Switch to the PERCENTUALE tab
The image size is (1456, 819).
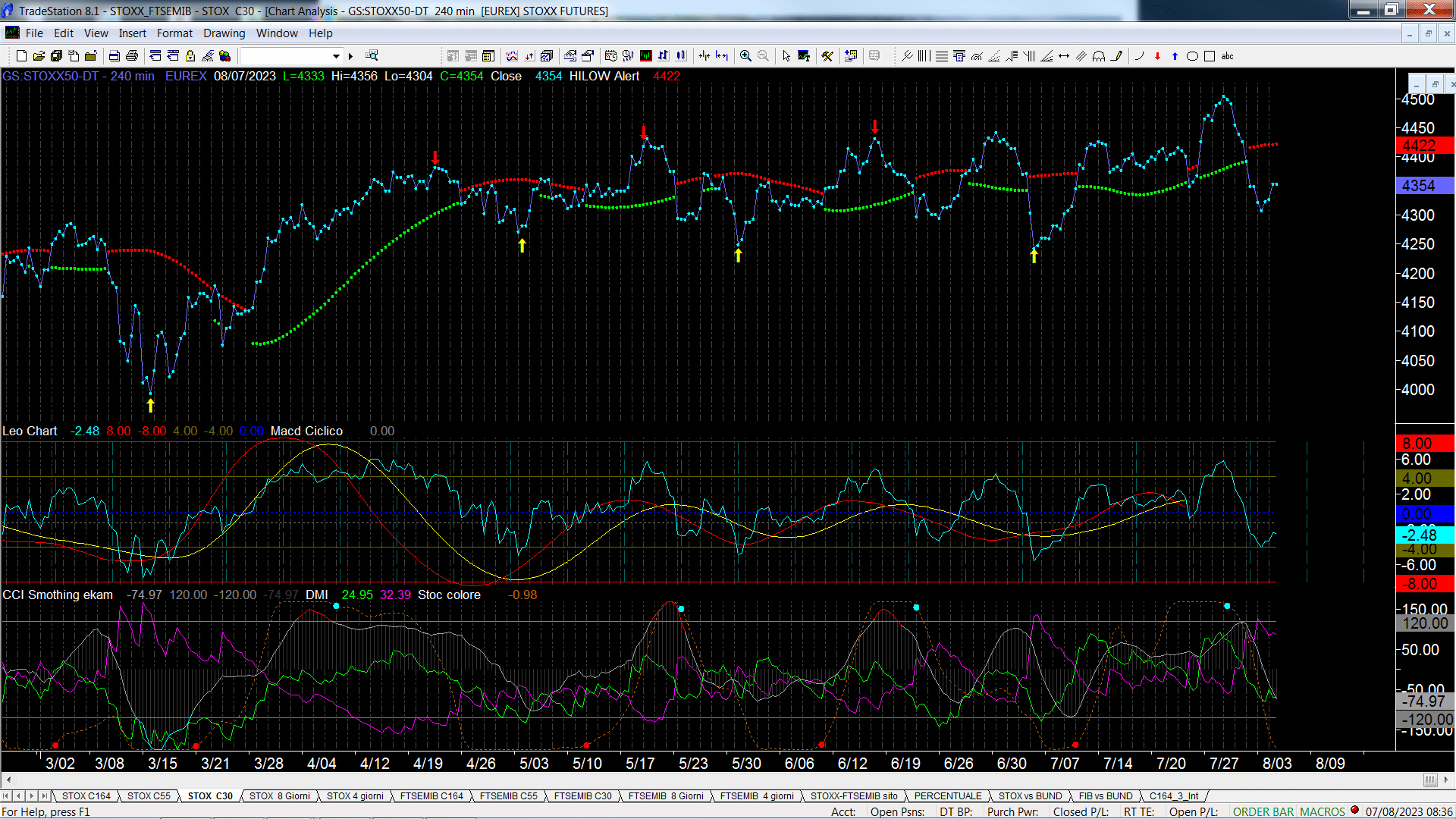[948, 796]
